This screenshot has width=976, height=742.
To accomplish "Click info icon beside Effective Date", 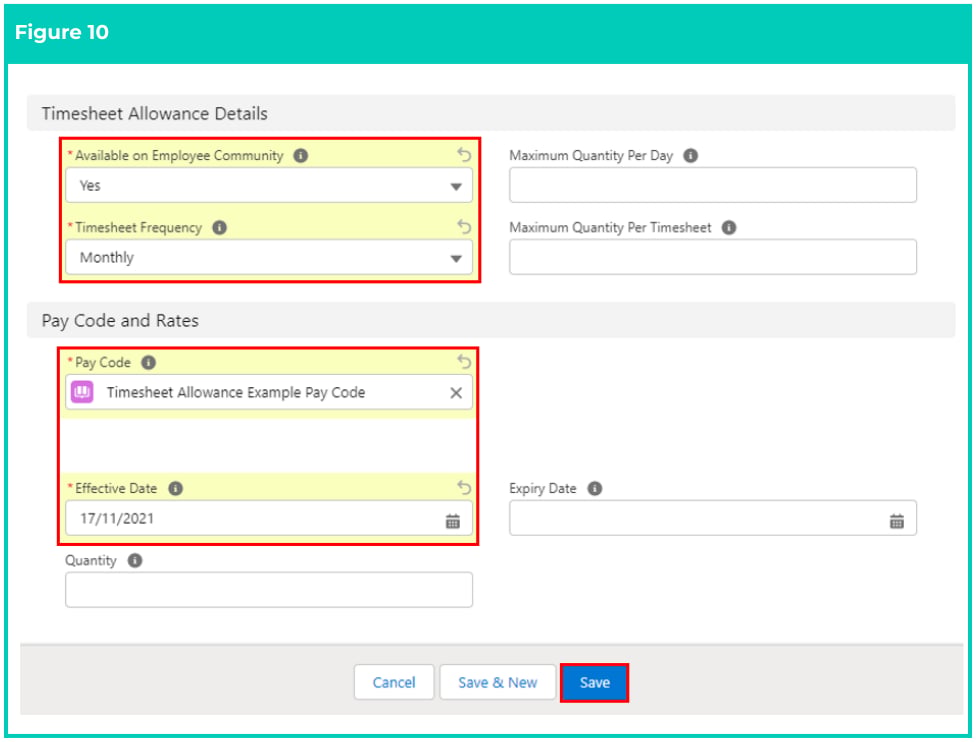I will coord(176,489).
